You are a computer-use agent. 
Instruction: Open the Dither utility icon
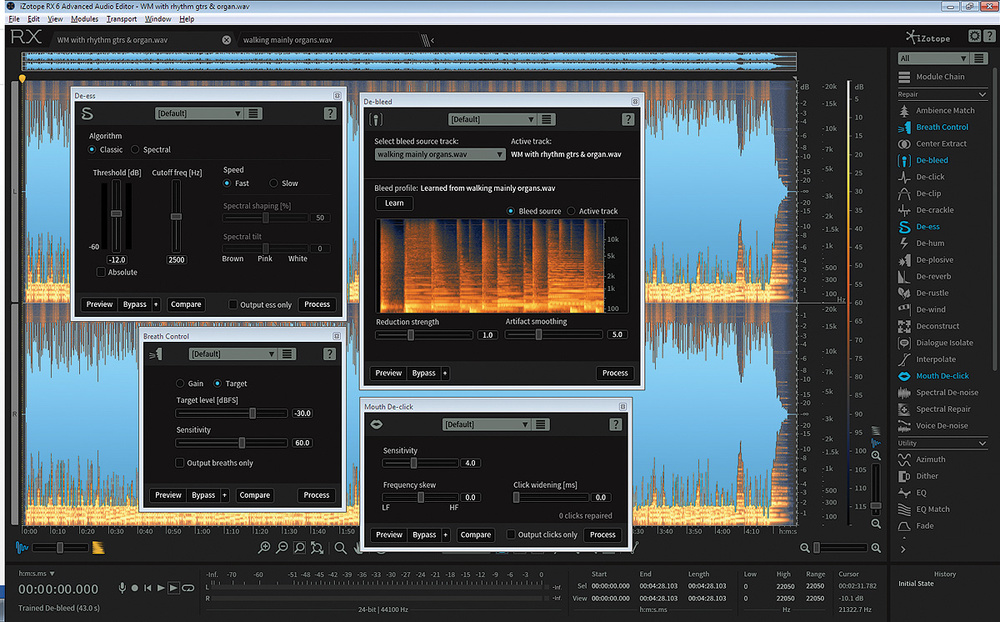click(x=904, y=476)
